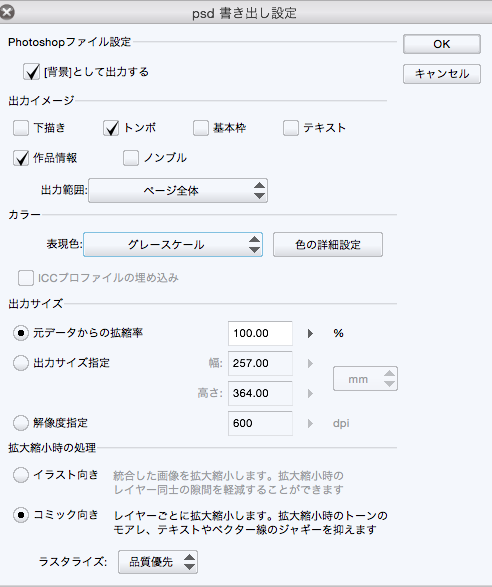Enable the 下描き output checkbox

click(21, 128)
